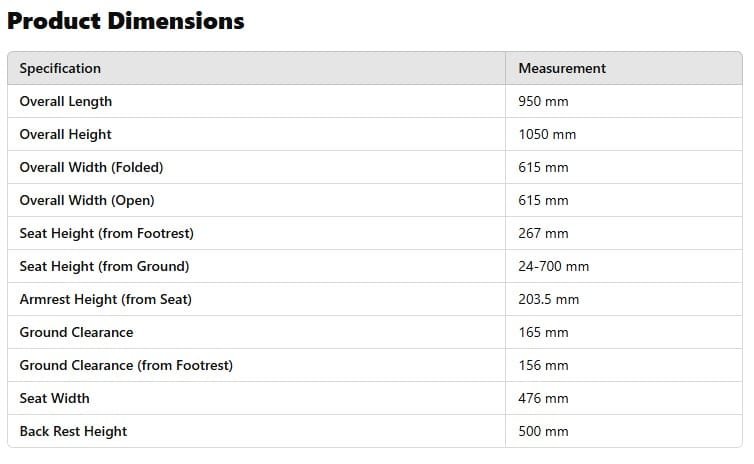Click the 615 mm value for Open width
The width and height of the screenshot is (754, 464).
[x=543, y=201]
